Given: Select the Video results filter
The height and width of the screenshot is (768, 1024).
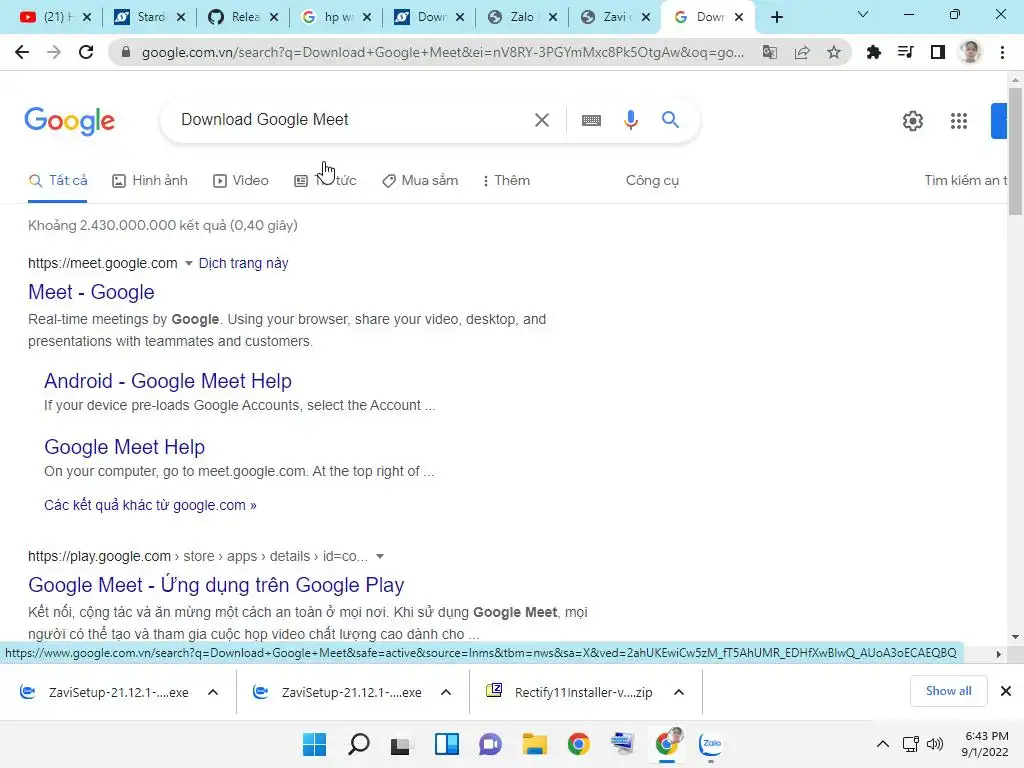Looking at the screenshot, I should click(x=241, y=181).
